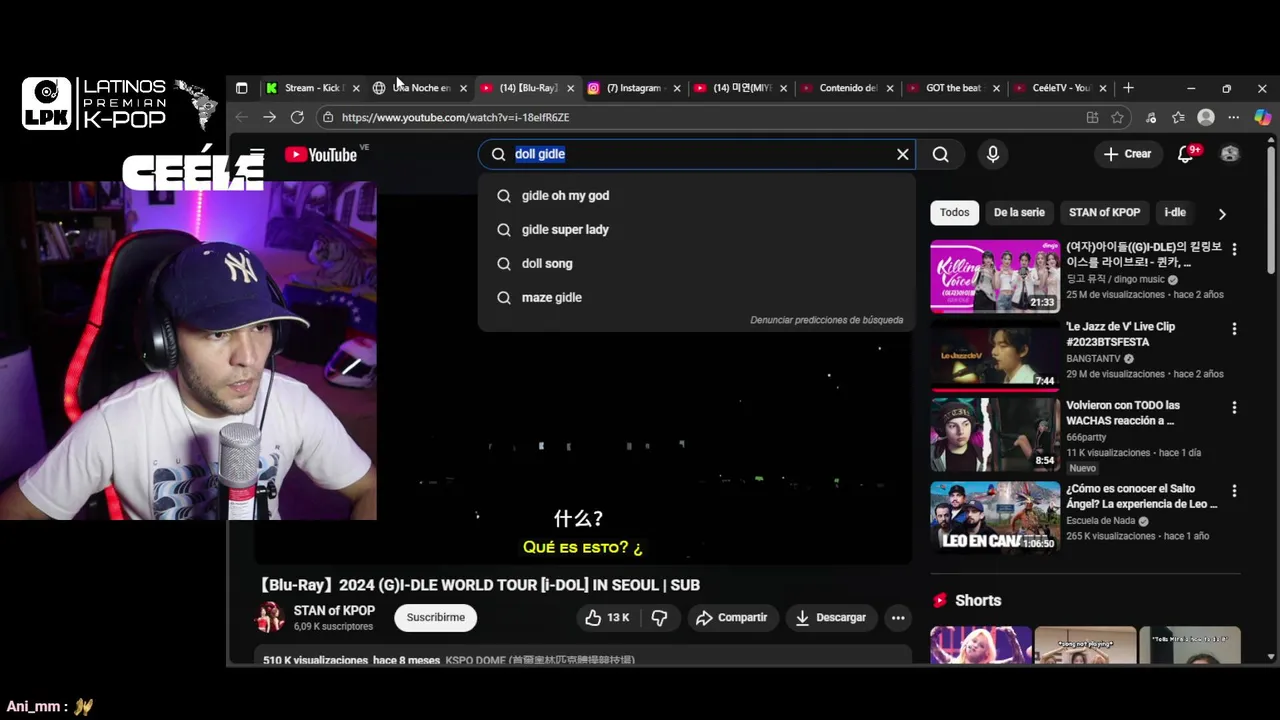Viewport: 1280px width, 720px height.
Task: Open Edge tab actions menu icon
Action: (241, 88)
